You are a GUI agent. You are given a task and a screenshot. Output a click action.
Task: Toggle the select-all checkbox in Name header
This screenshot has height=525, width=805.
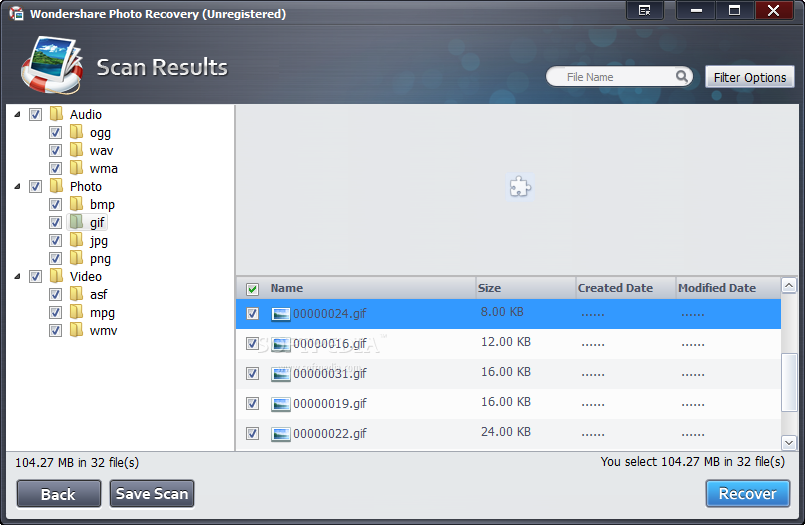[252, 289]
